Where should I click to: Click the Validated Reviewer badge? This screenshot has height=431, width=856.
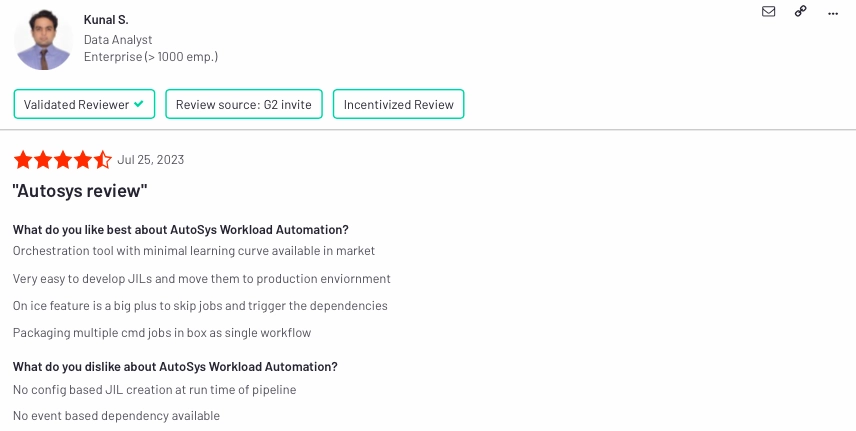point(84,104)
